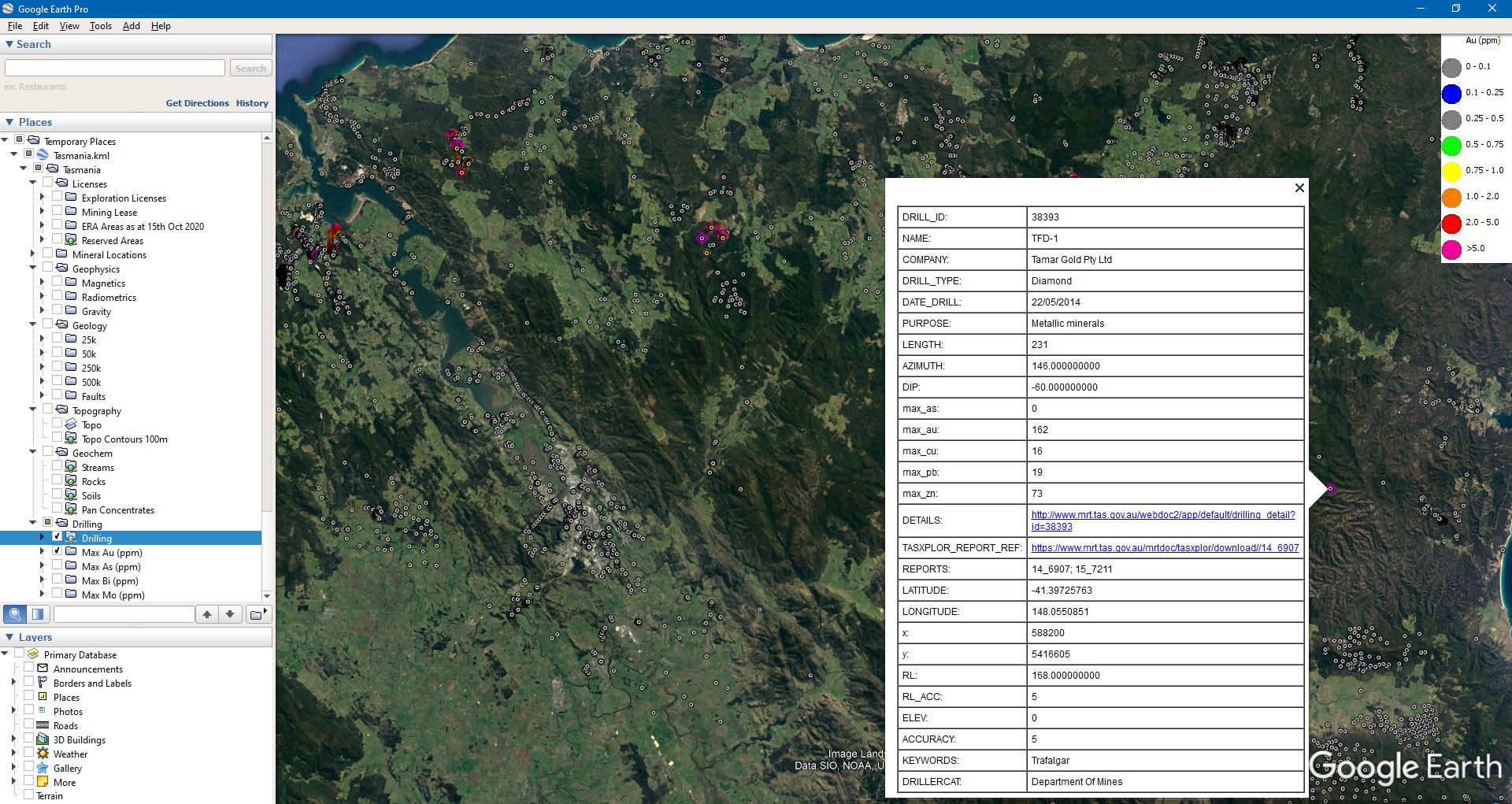Click the Mining Lease folder icon
Screen dimensions: 1512x804
(x=71, y=212)
